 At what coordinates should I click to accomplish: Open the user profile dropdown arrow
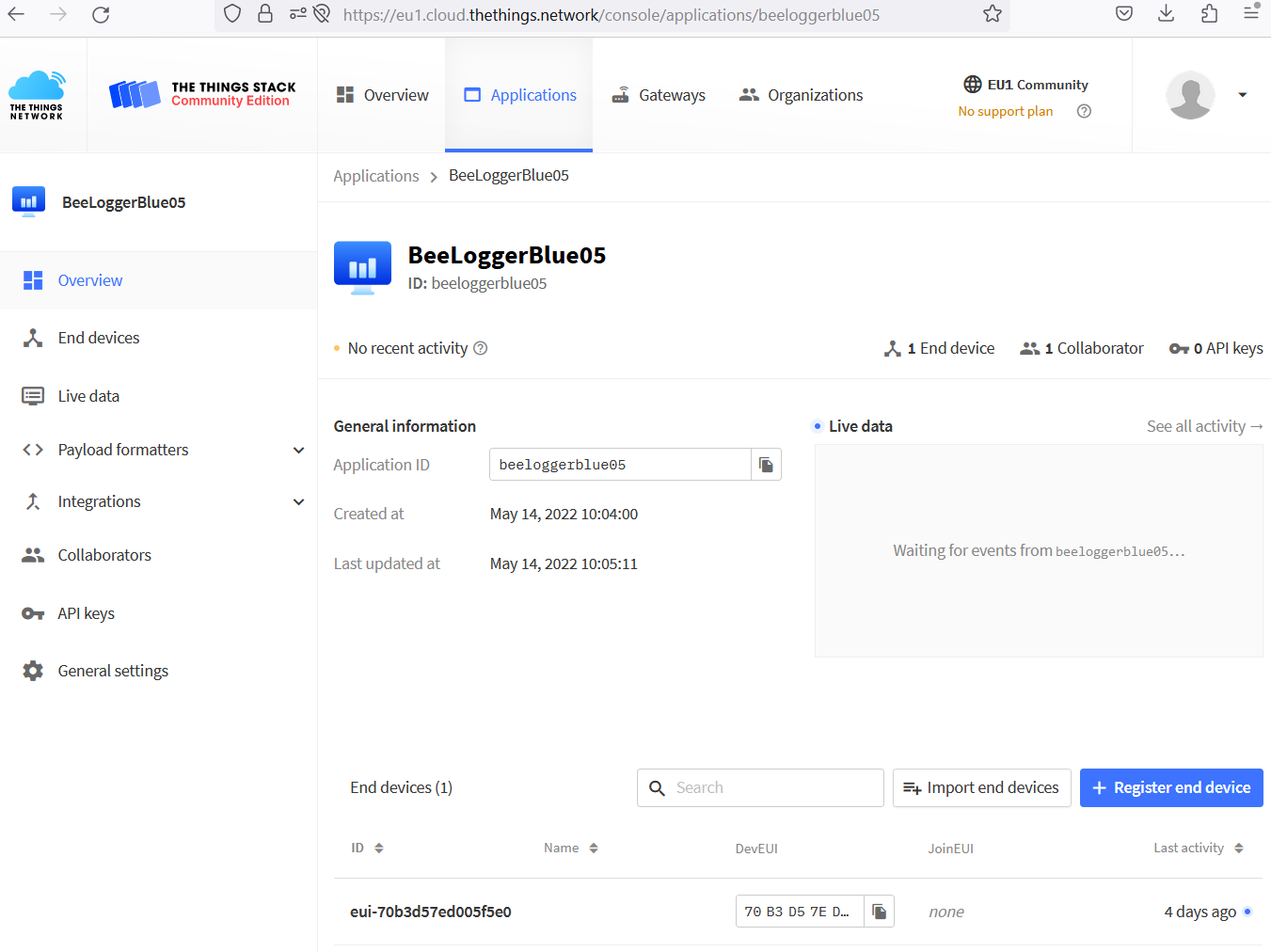coord(1242,95)
